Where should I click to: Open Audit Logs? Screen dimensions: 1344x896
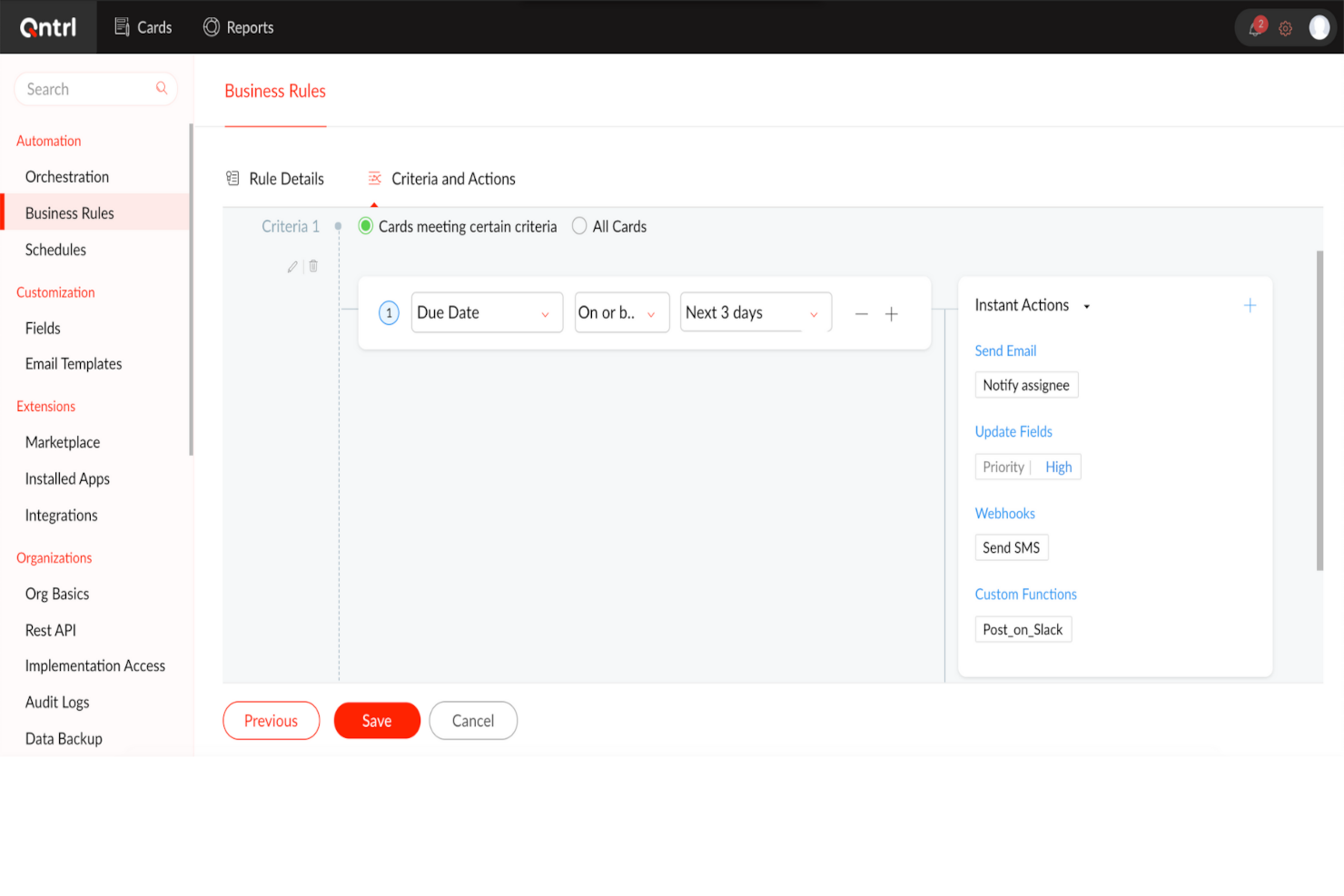pyautogui.click(x=57, y=703)
